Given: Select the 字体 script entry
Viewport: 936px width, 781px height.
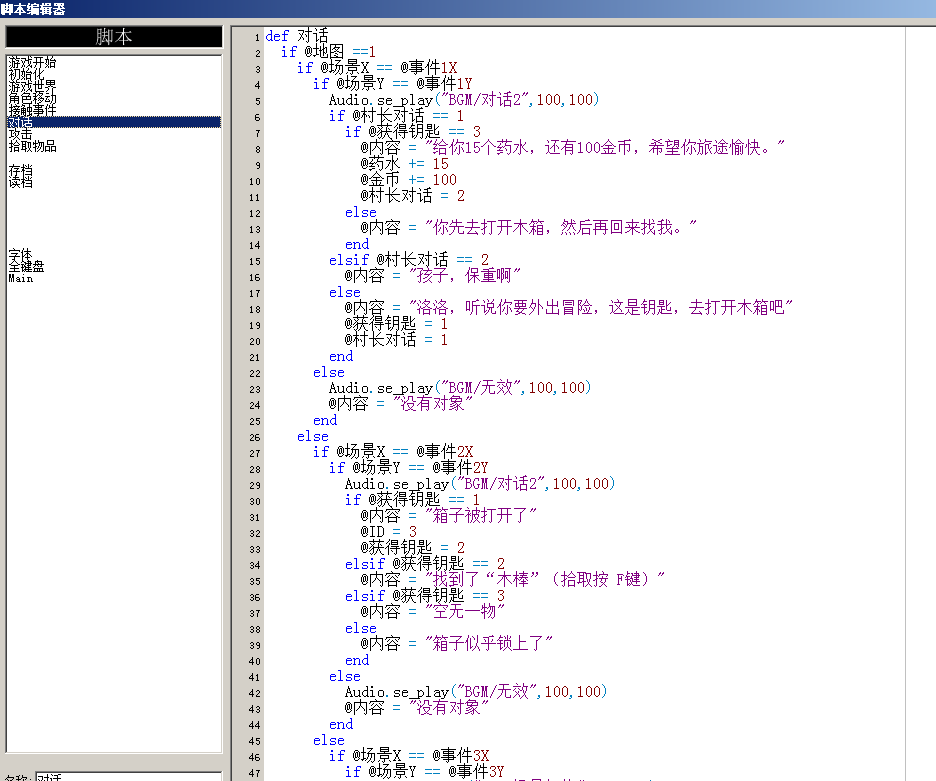Looking at the screenshot, I should [x=20, y=255].
